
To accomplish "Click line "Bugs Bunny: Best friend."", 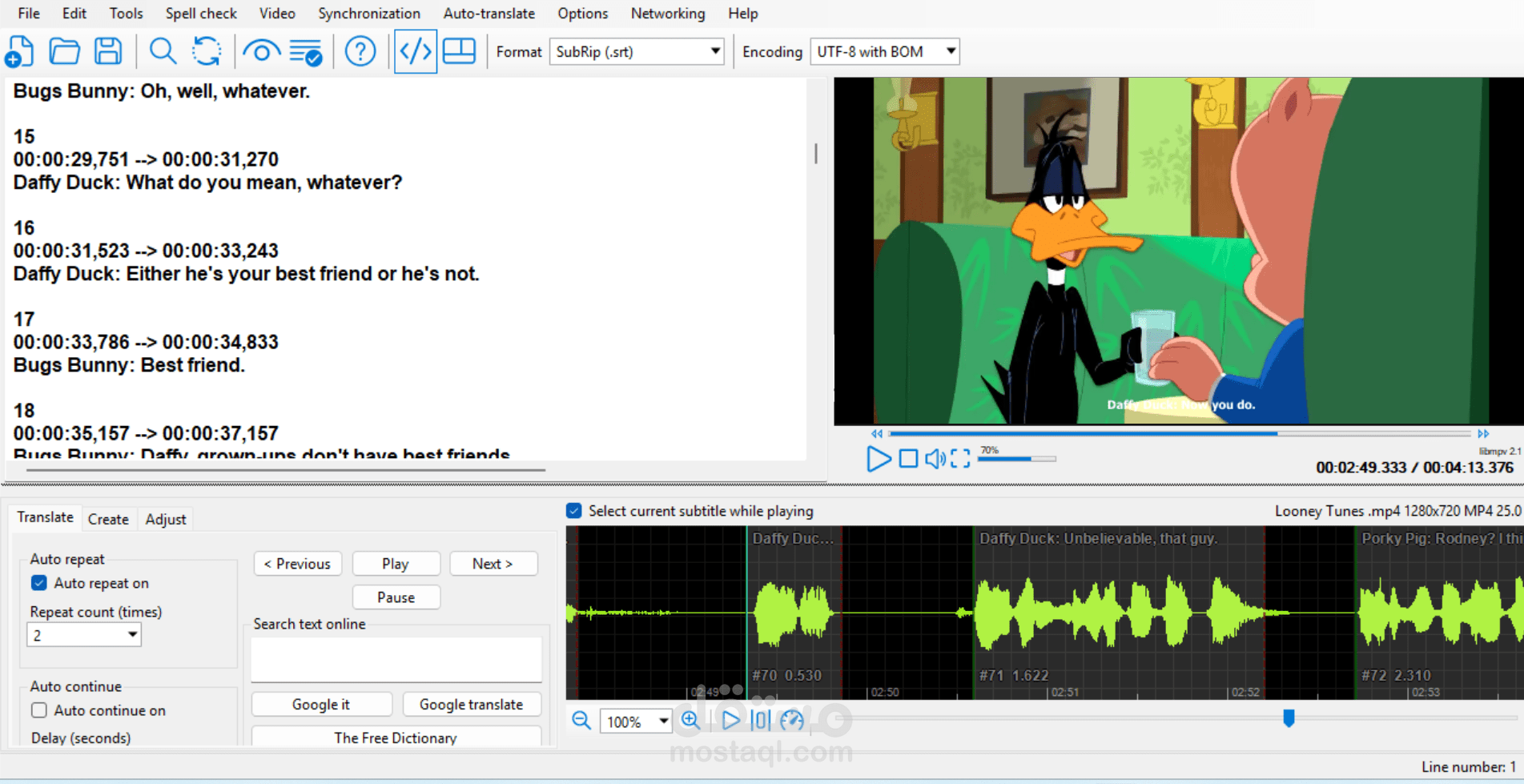I will pyautogui.click(x=129, y=365).
